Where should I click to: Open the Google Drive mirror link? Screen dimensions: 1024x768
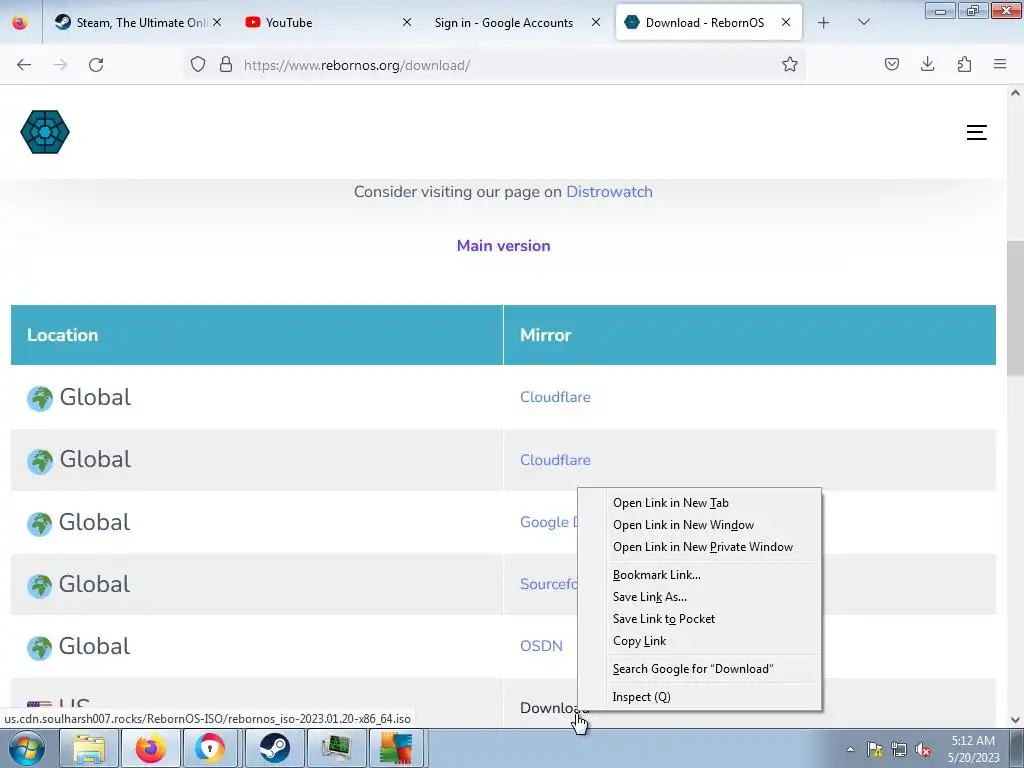[549, 522]
